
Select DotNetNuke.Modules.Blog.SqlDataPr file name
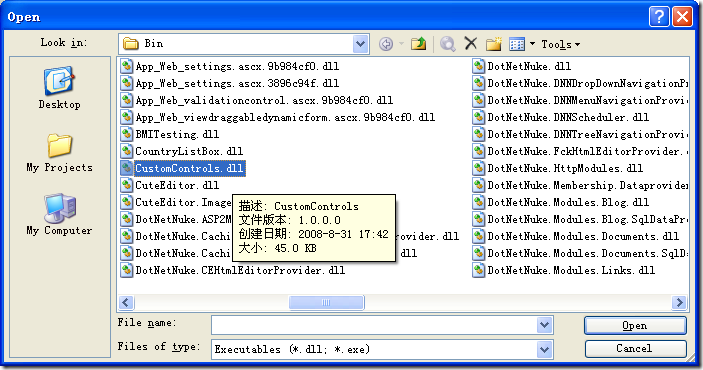tap(588, 219)
